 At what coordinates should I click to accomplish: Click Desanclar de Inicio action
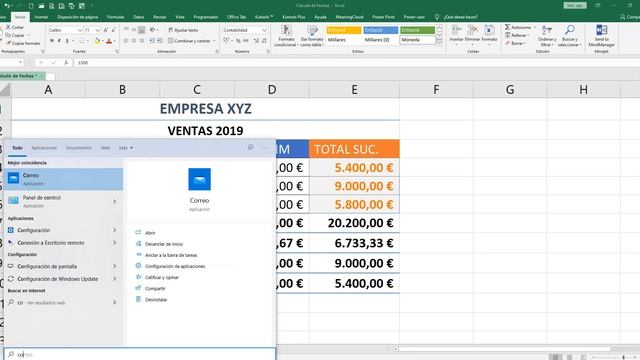[164, 244]
